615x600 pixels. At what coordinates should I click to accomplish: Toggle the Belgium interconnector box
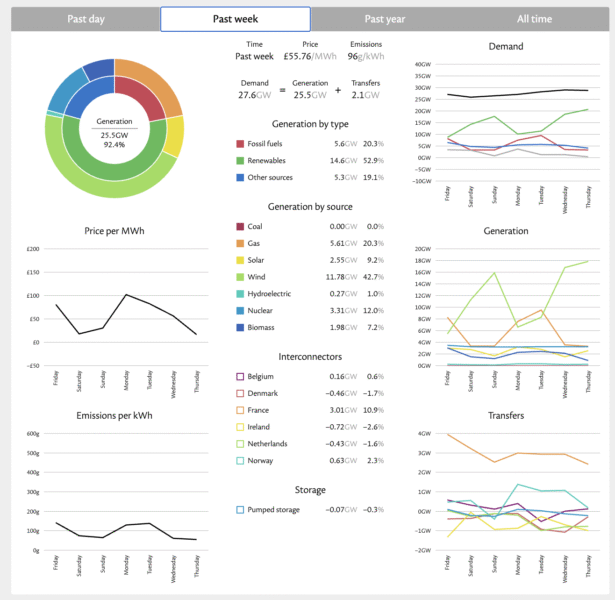(x=240, y=377)
